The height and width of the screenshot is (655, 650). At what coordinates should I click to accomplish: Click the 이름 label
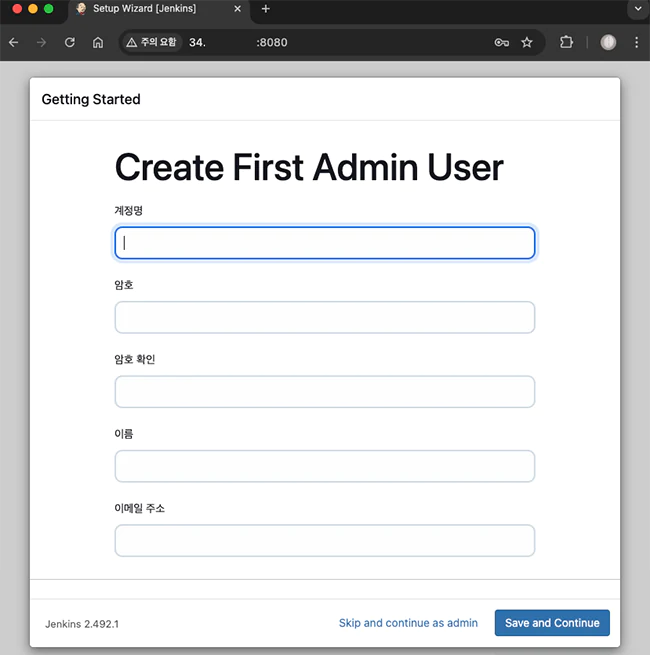[x=124, y=434]
